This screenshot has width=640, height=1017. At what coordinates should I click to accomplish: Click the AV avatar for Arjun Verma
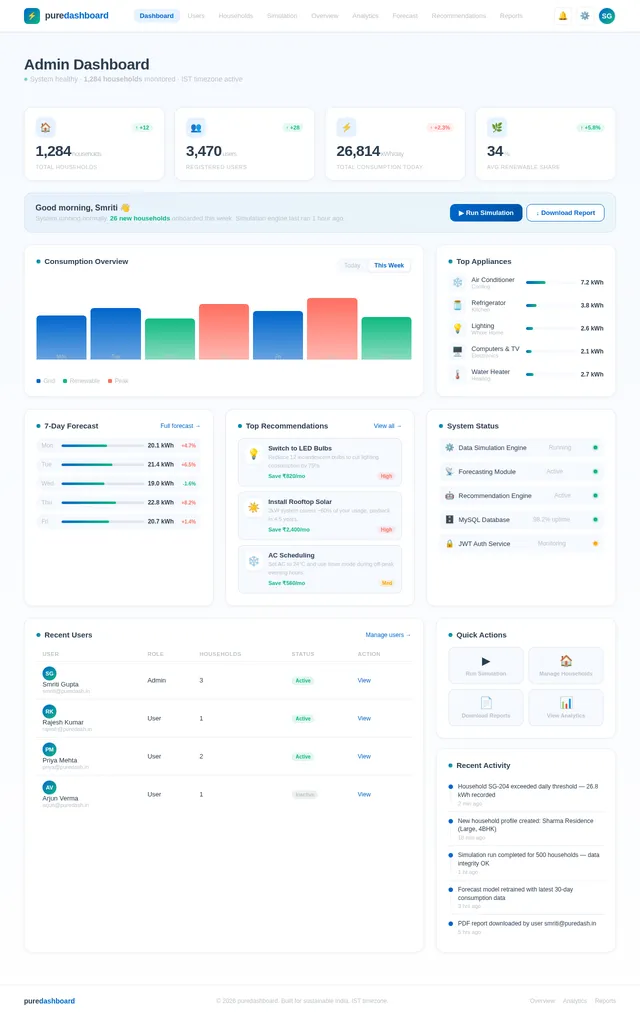coord(49,787)
